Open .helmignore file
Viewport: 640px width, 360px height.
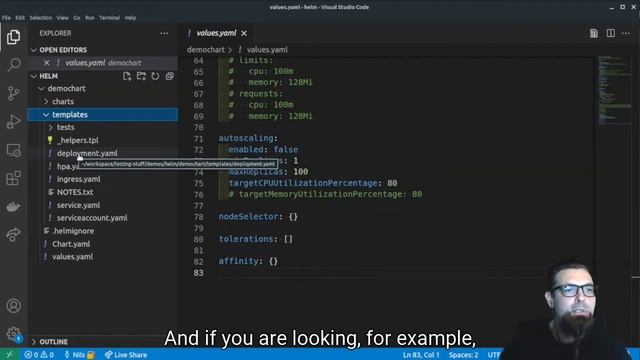pyautogui.click(x=73, y=231)
